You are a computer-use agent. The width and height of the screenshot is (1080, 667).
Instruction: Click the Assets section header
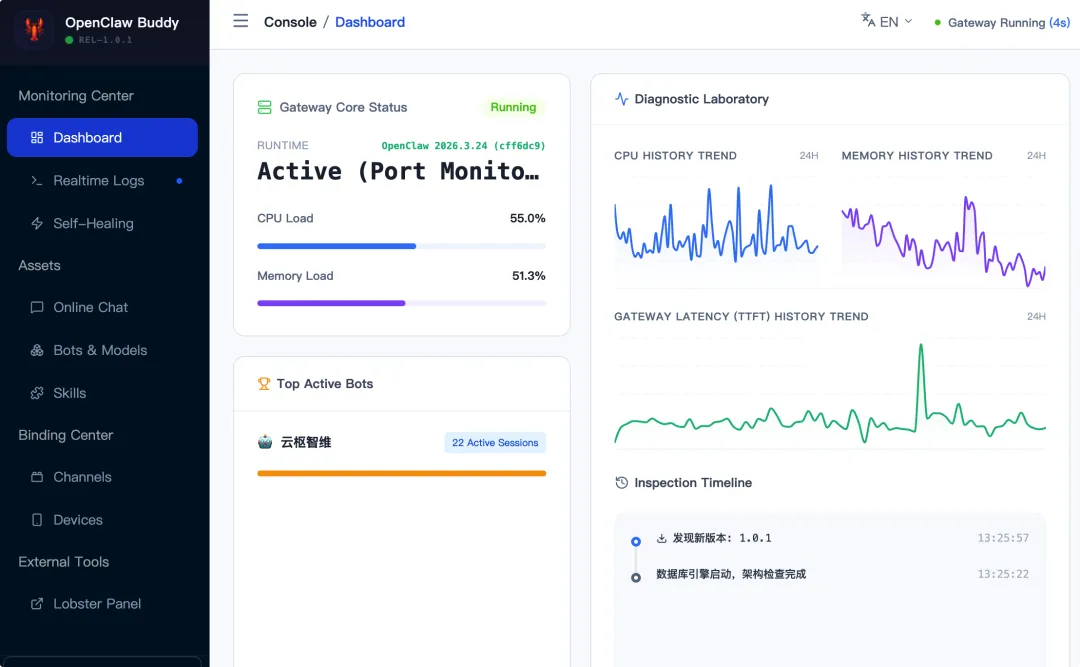(39, 265)
